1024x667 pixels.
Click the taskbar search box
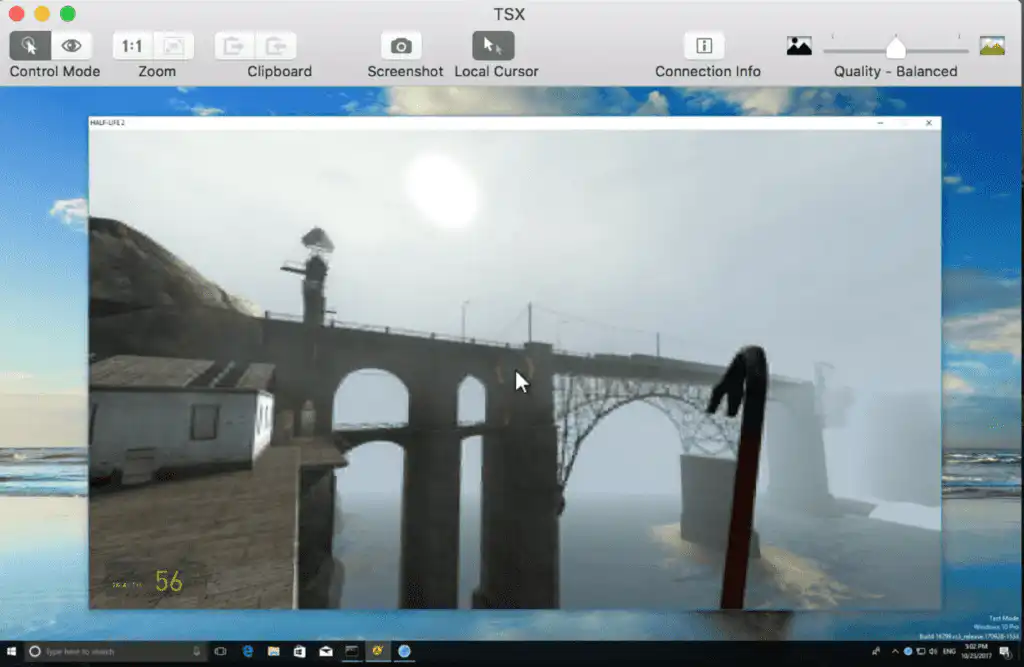pyautogui.click(x=116, y=651)
